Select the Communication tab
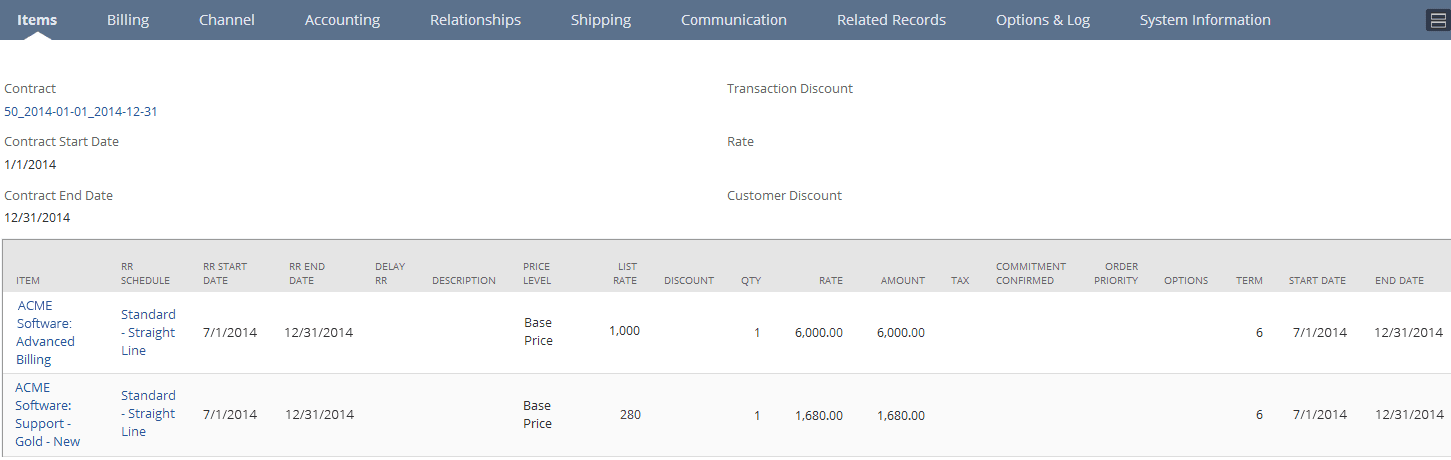 click(734, 20)
